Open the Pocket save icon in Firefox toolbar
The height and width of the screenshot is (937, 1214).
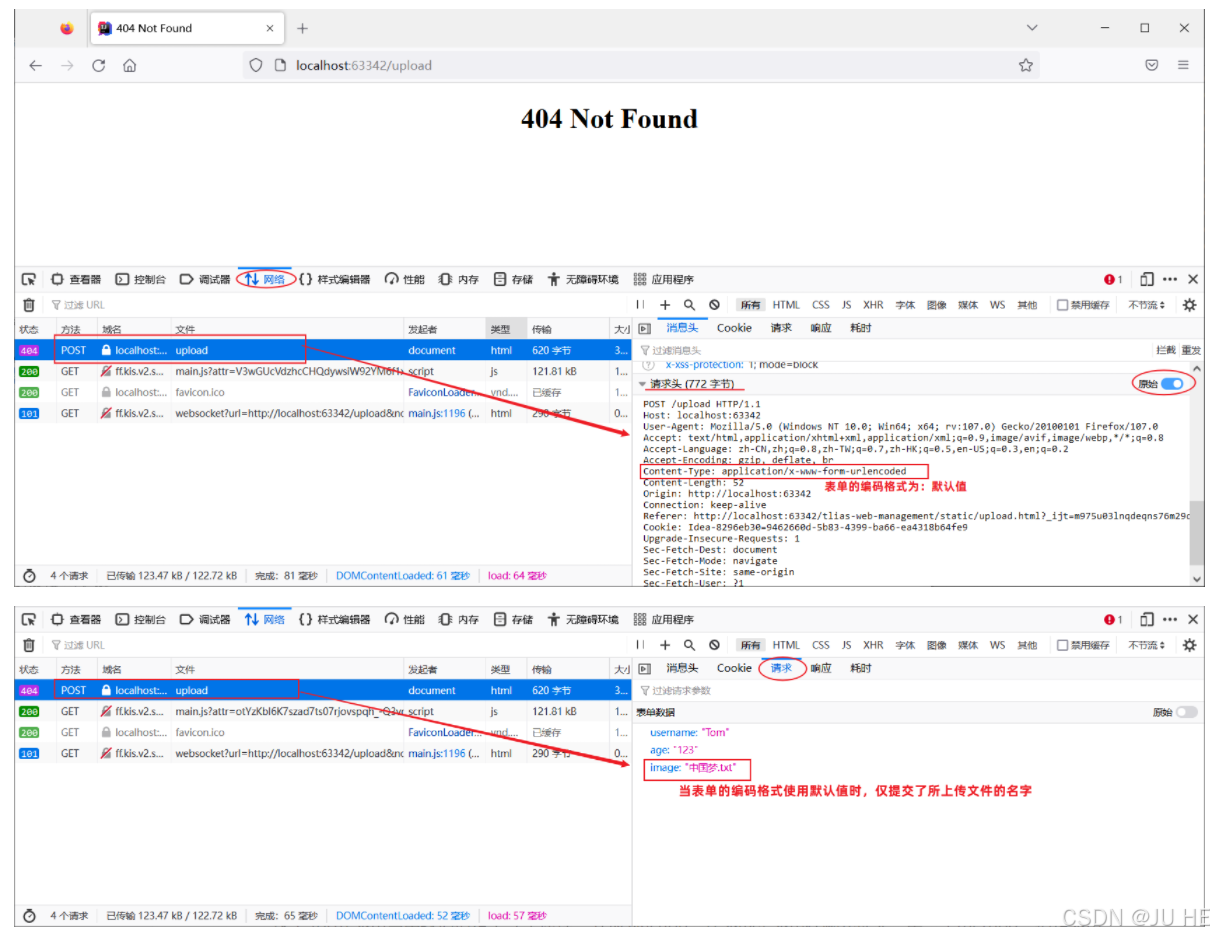coord(1151,65)
